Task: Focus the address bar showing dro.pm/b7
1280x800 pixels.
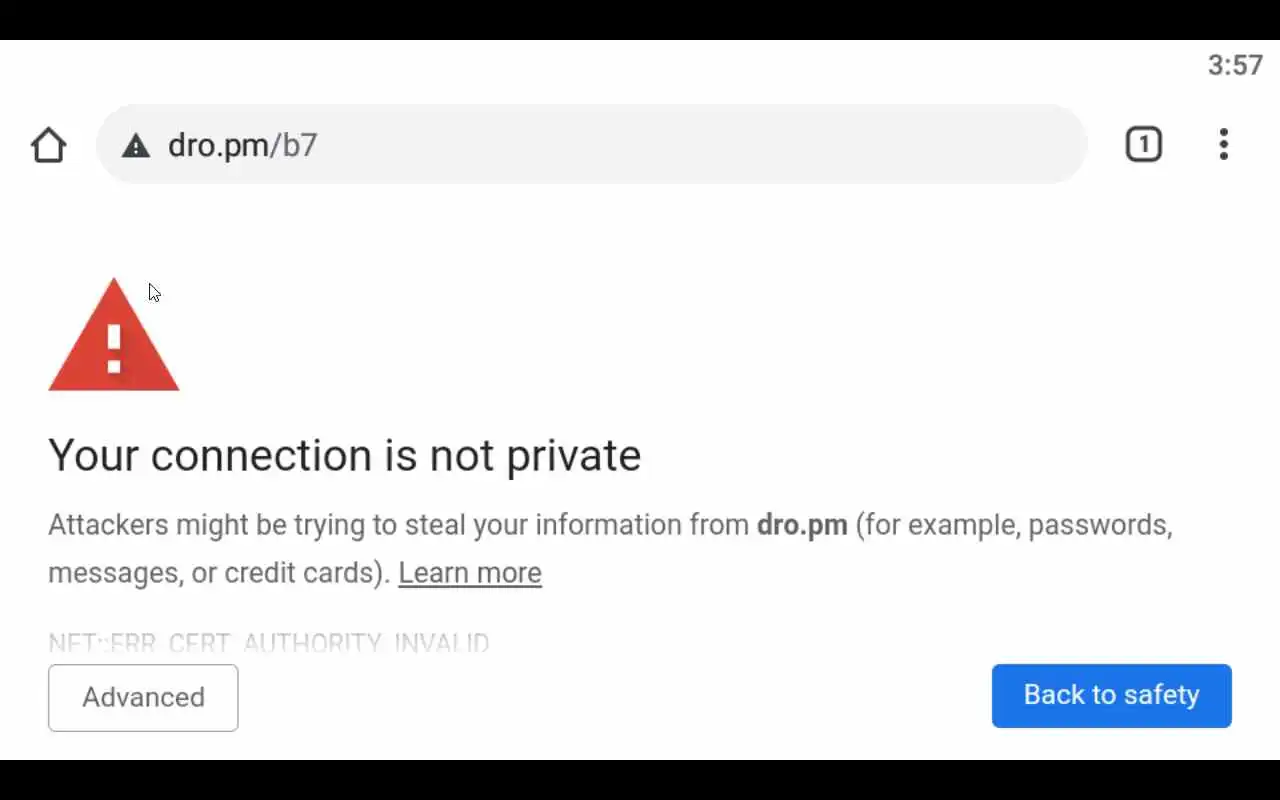Action: pyautogui.click(x=600, y=145)
